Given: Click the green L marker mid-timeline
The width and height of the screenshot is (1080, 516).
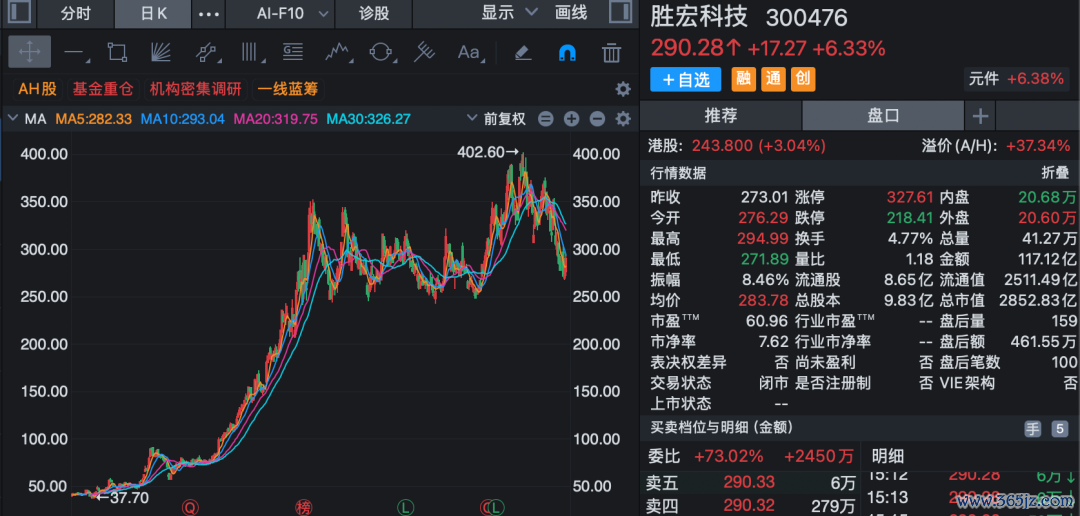Looking at the screenshot, I should pos(406,508).
